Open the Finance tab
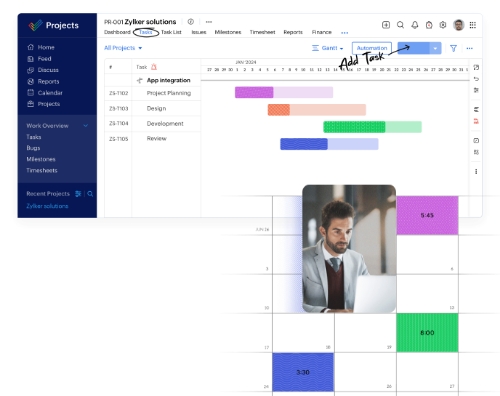This screenshot has height=396, width=500. click(x=322, y=32)
